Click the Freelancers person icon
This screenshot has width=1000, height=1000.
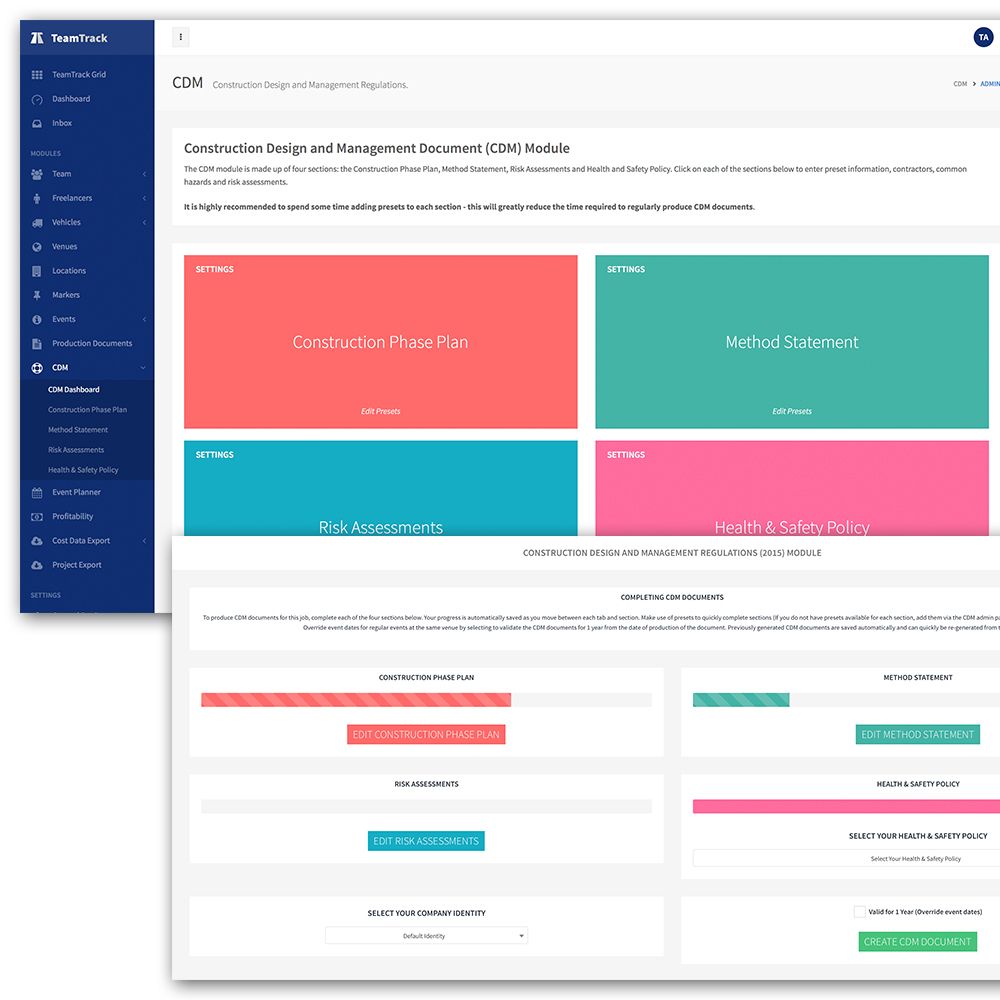tap(37, 198)
